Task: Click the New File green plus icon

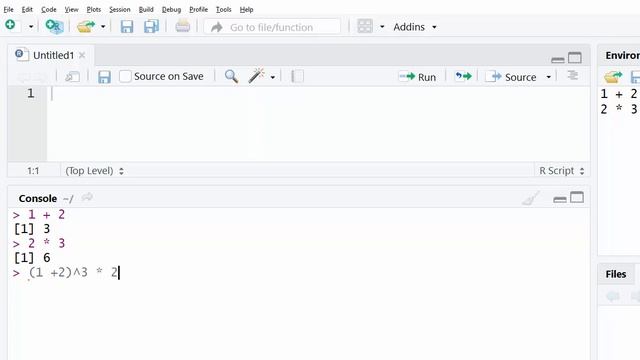Action: (x=11, y=26)
